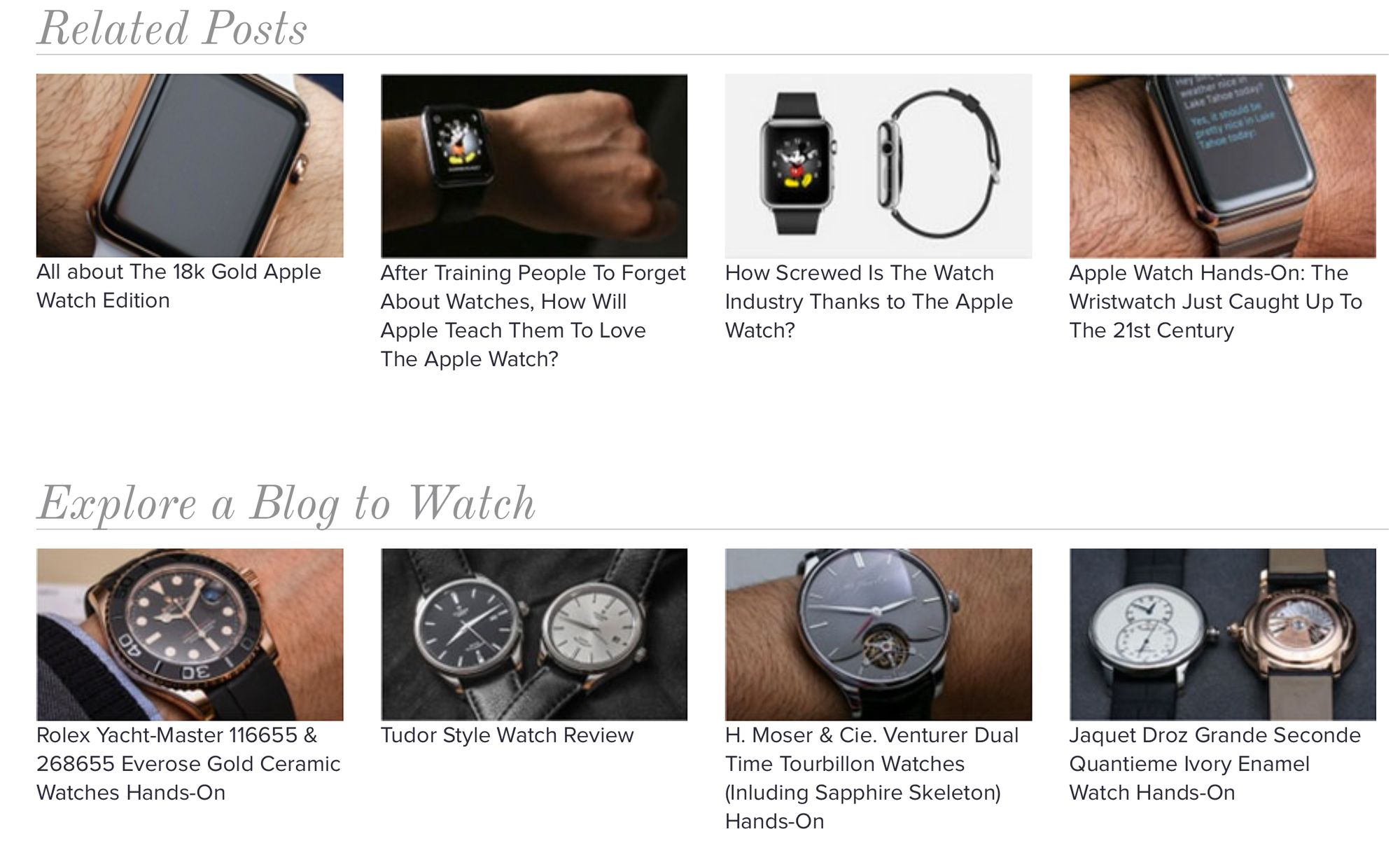
Task: Open Rolex Yacht-Master 116655 & 268655 title link
Action: (x=188, y=764)
